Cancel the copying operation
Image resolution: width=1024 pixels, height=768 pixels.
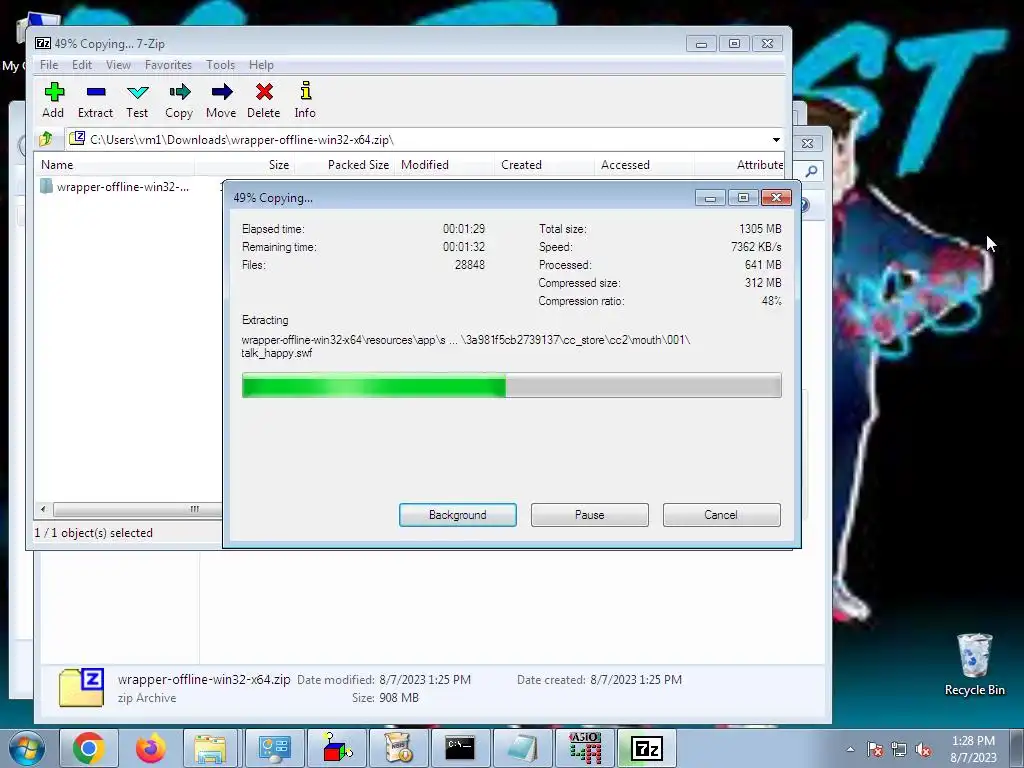[722, 515]
